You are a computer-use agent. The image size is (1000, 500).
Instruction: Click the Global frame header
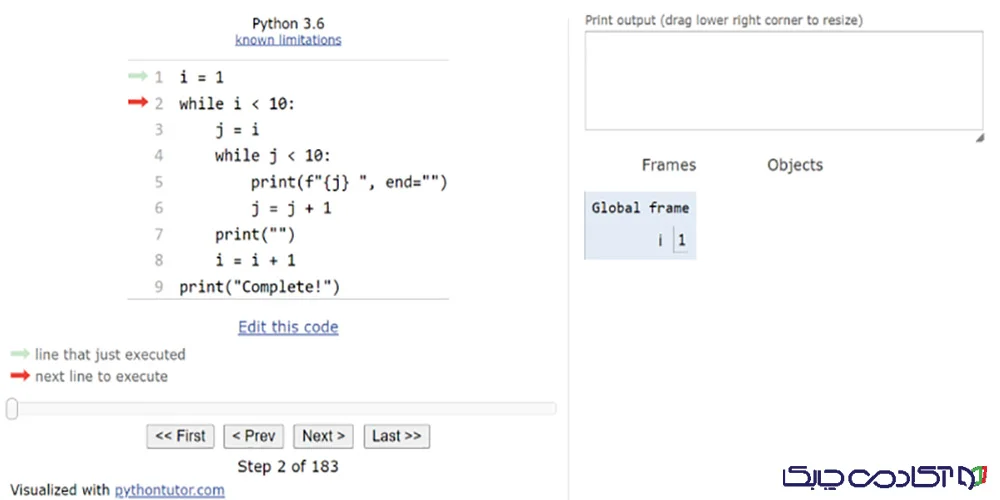coord(640,208)
